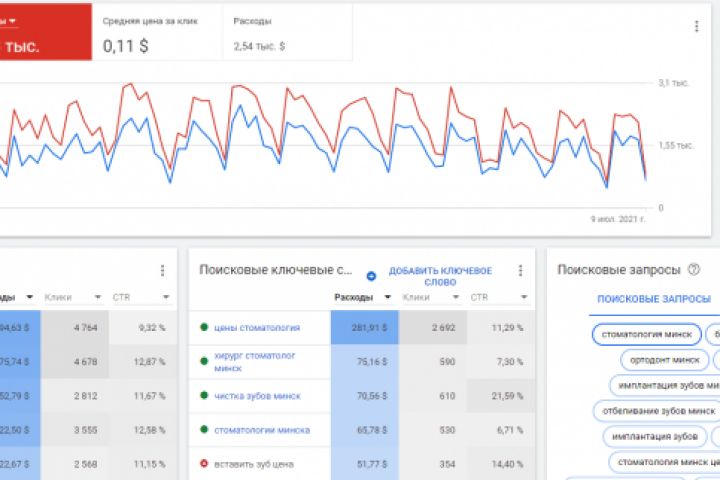This screenshot has width=720, height=480.
Task: Click the blue plus add-keyword icon
Action: [371, 276]
